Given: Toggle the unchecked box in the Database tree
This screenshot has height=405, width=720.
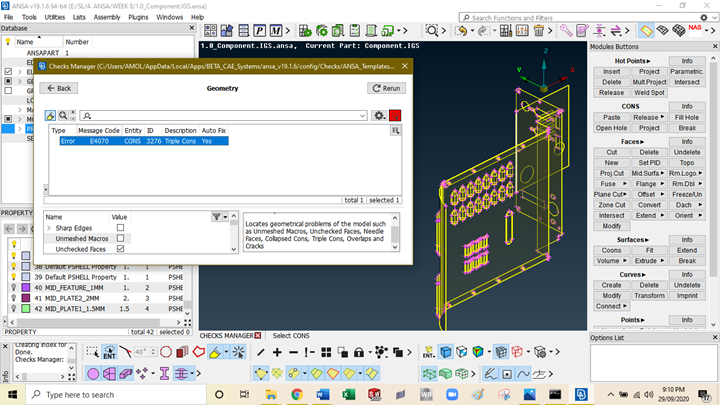Looking at the screenshot, I should (8, 90).
